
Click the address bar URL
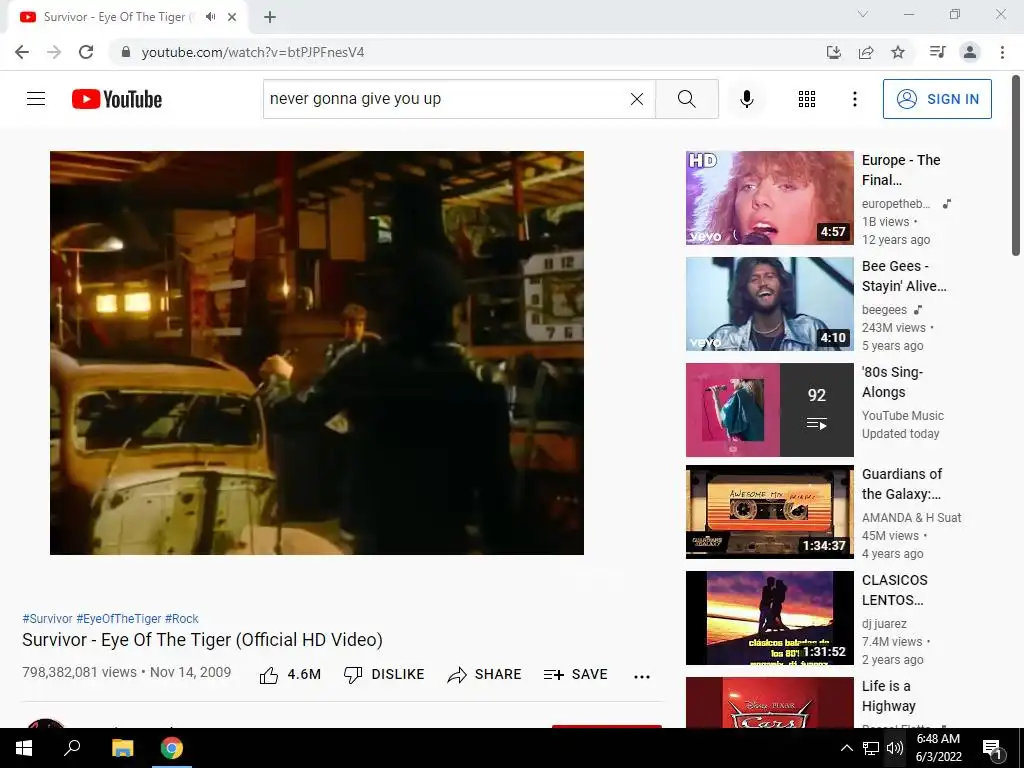tap(253, 52)
